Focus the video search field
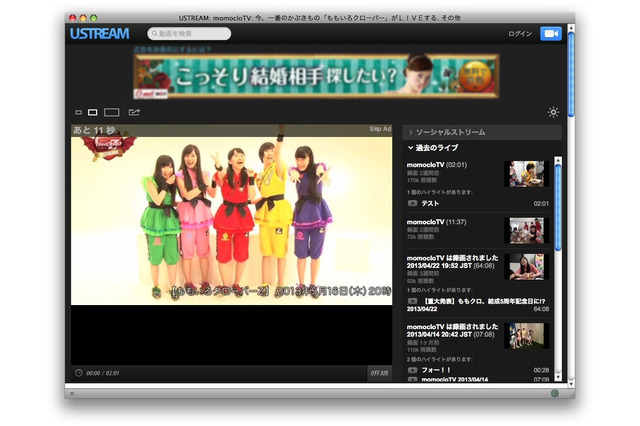640x426 pixels. point(189,33)
